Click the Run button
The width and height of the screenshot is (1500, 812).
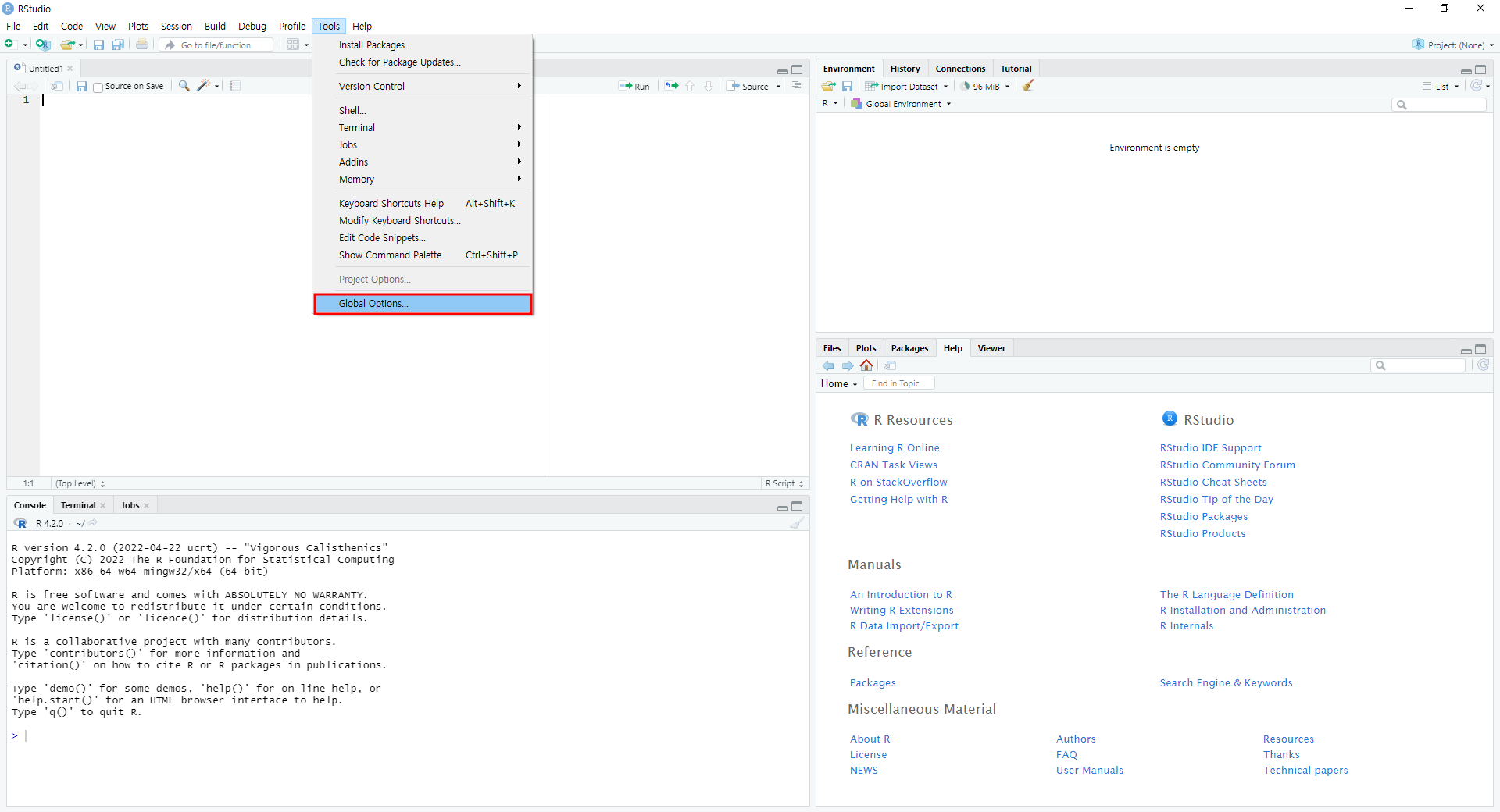634,86
